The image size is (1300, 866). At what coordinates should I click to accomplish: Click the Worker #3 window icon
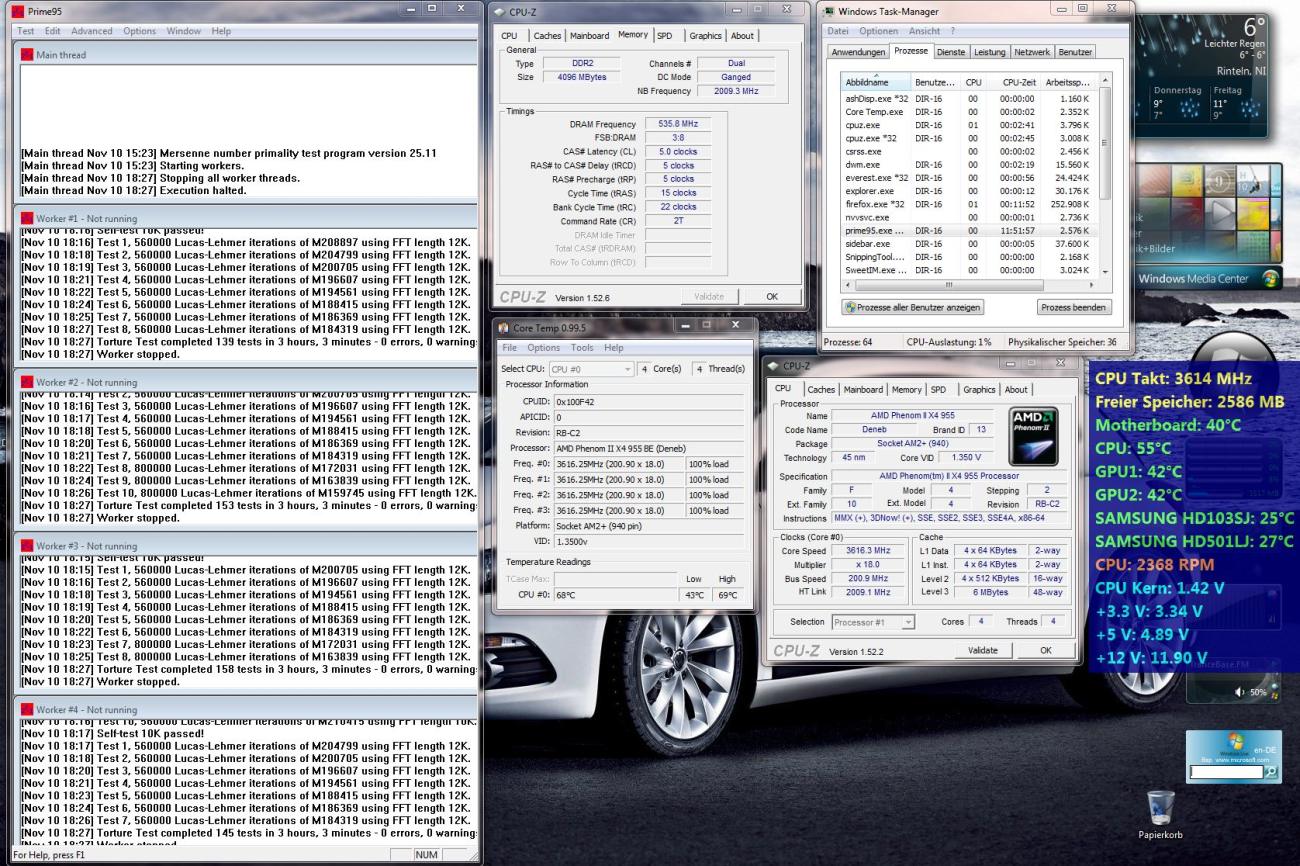tap(27, 546)
